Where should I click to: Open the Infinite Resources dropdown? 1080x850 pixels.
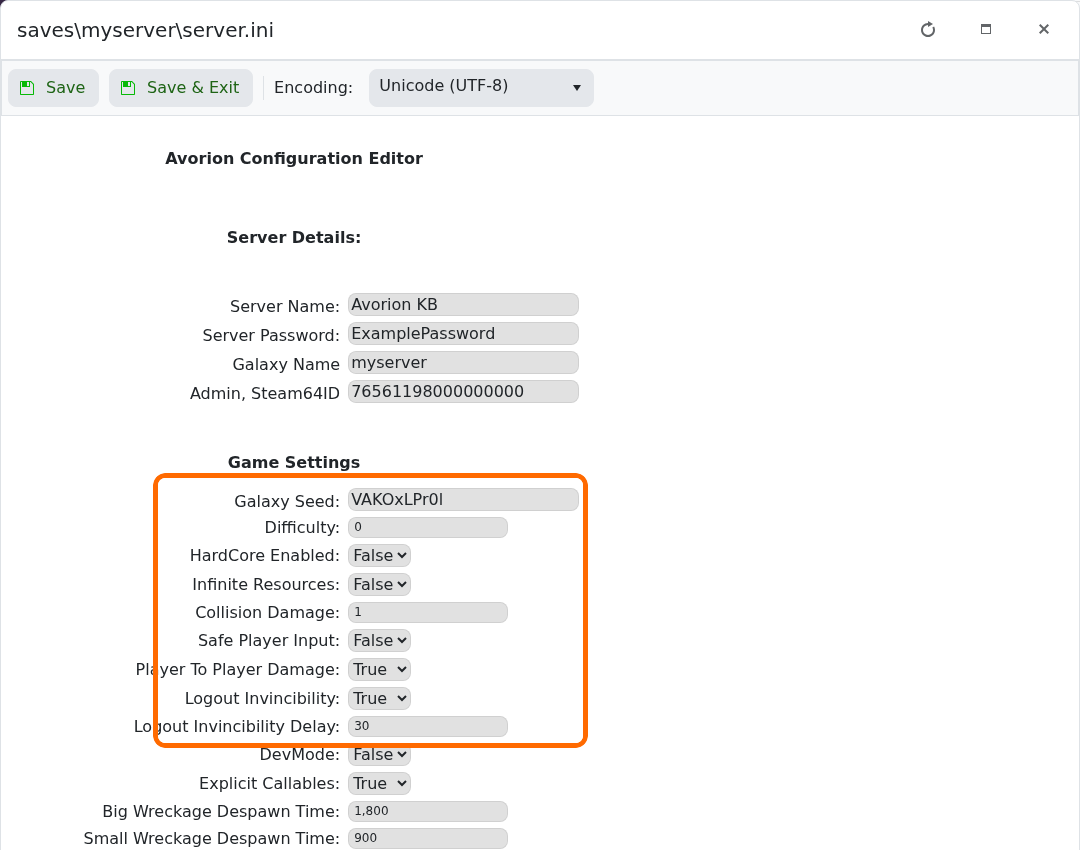[x=379, y=584]
